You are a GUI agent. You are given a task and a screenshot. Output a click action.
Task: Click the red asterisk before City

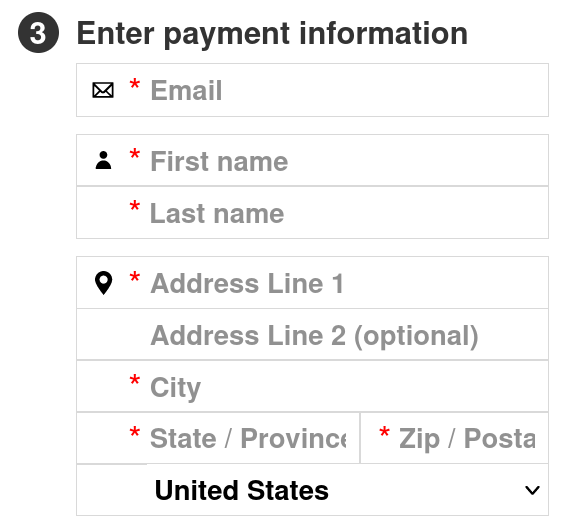[135, 380]
